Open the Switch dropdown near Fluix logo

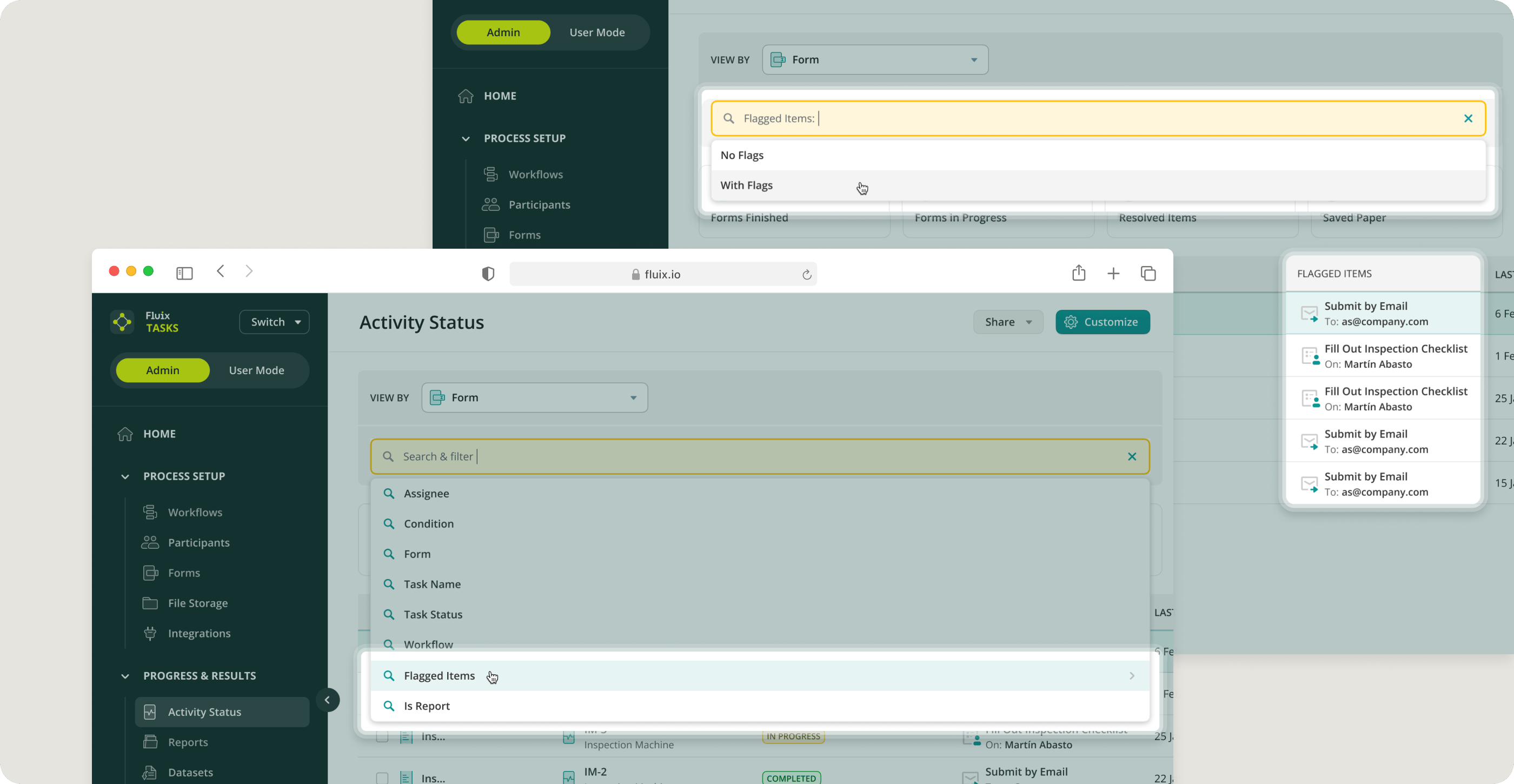[275, 322]
